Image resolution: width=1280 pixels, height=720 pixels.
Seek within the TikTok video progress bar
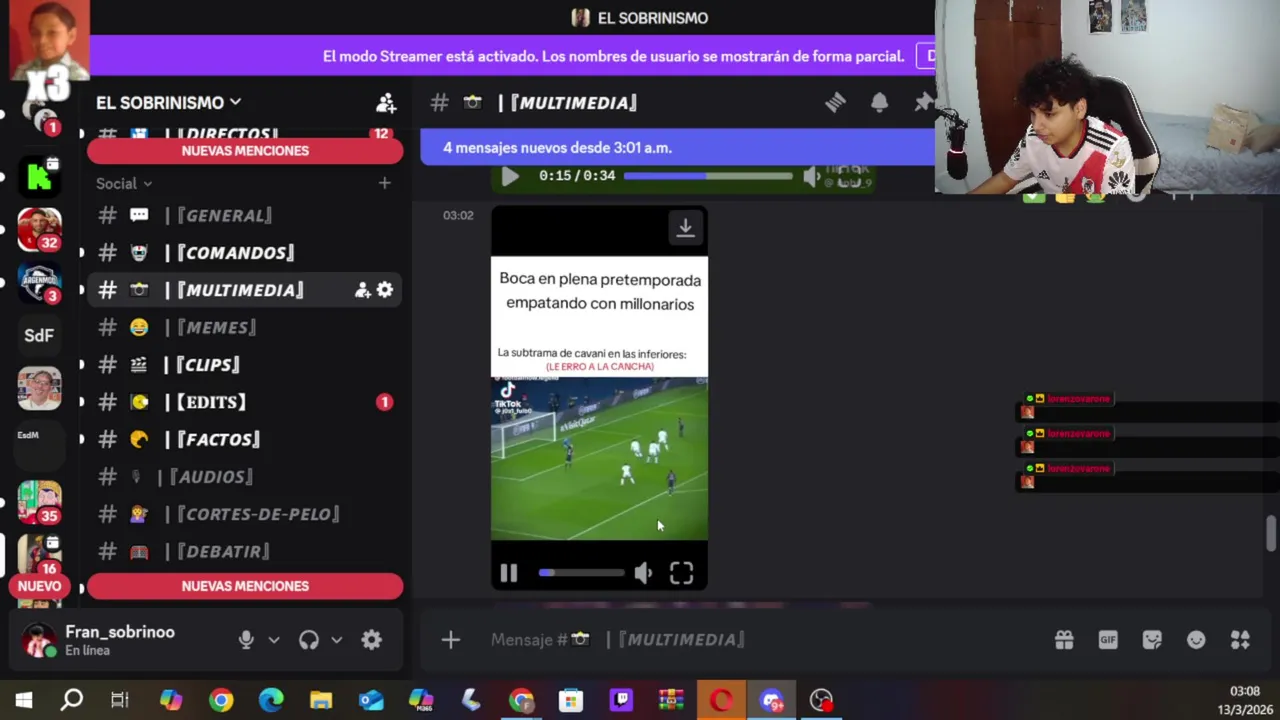point(581,573)
